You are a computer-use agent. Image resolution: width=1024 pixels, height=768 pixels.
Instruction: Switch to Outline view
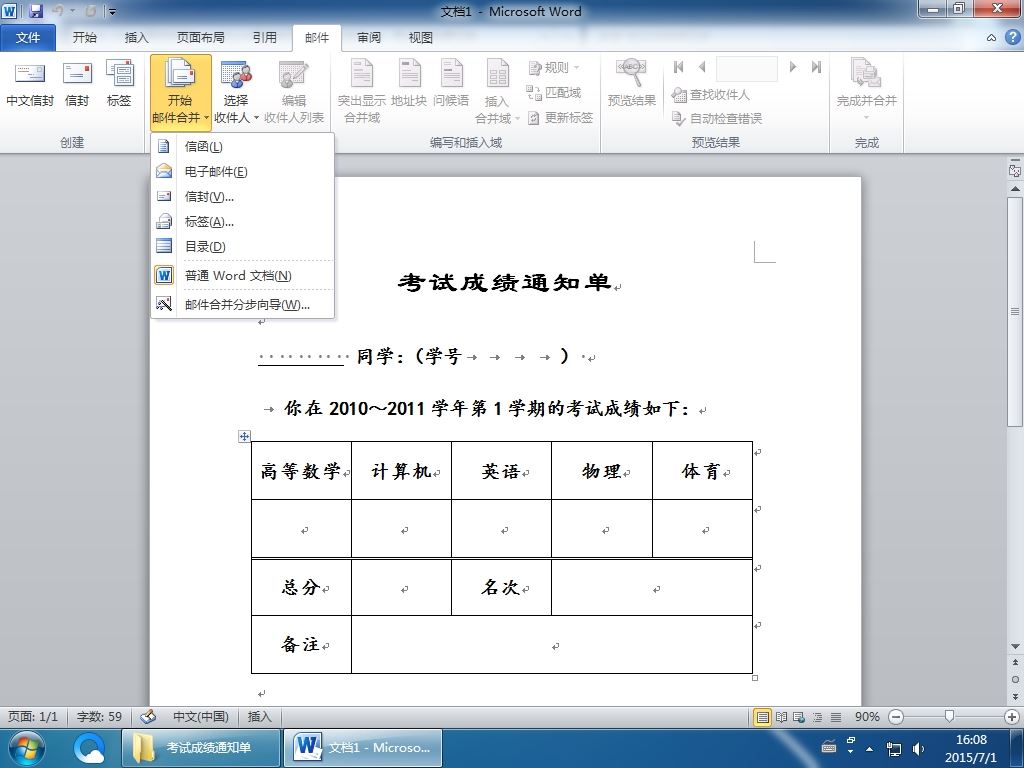coord(817,717)
